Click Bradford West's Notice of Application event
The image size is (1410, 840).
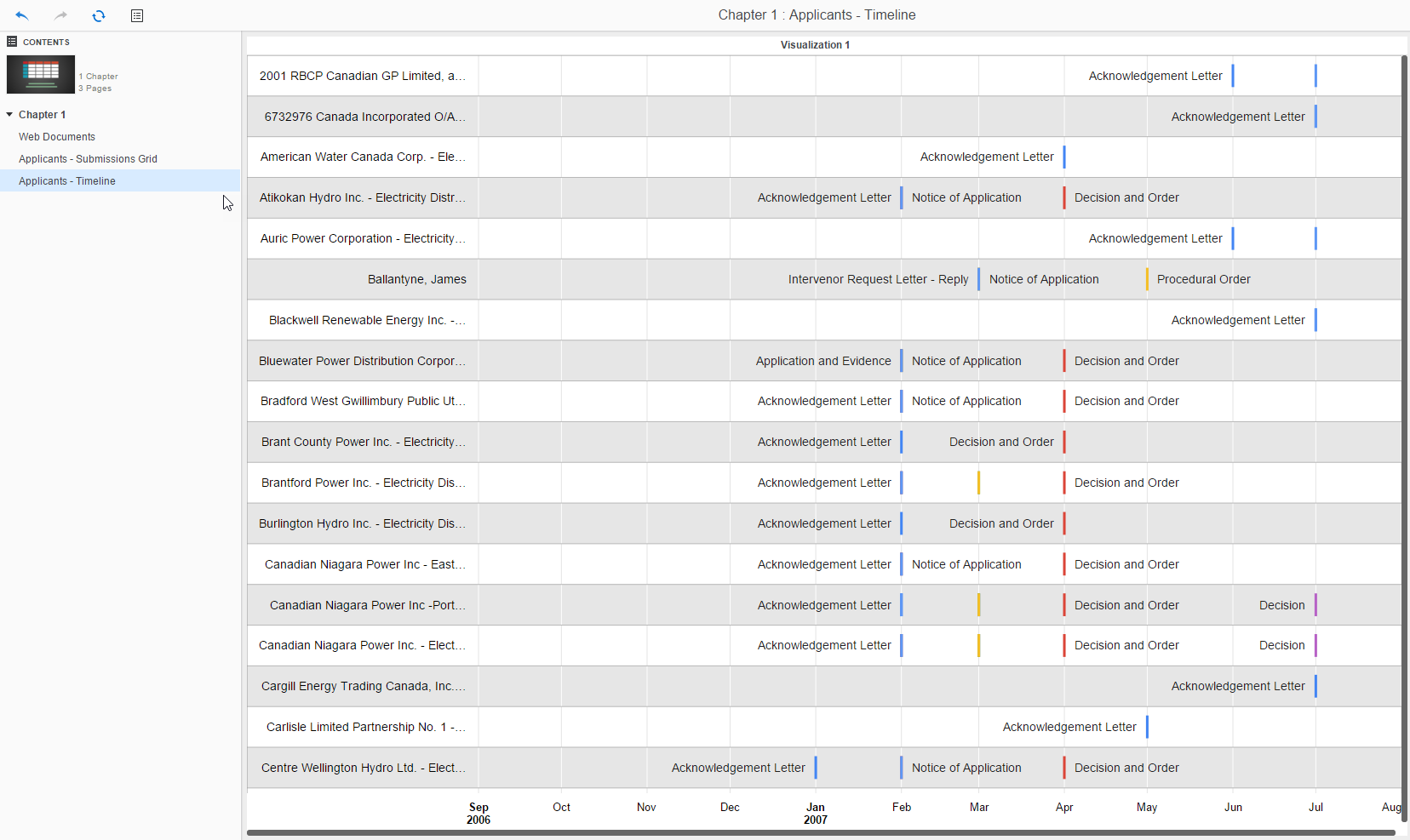(966, 401)
